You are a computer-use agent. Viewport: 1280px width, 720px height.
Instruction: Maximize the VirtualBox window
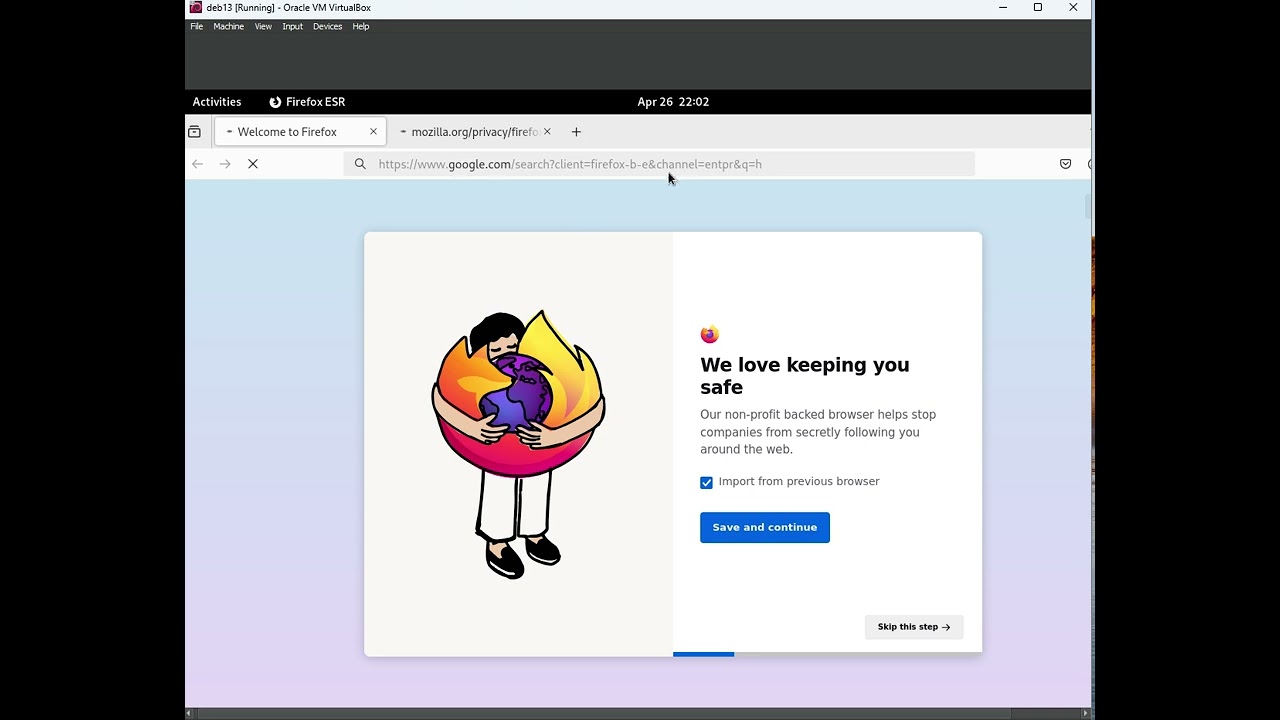tap(1038, 7)
